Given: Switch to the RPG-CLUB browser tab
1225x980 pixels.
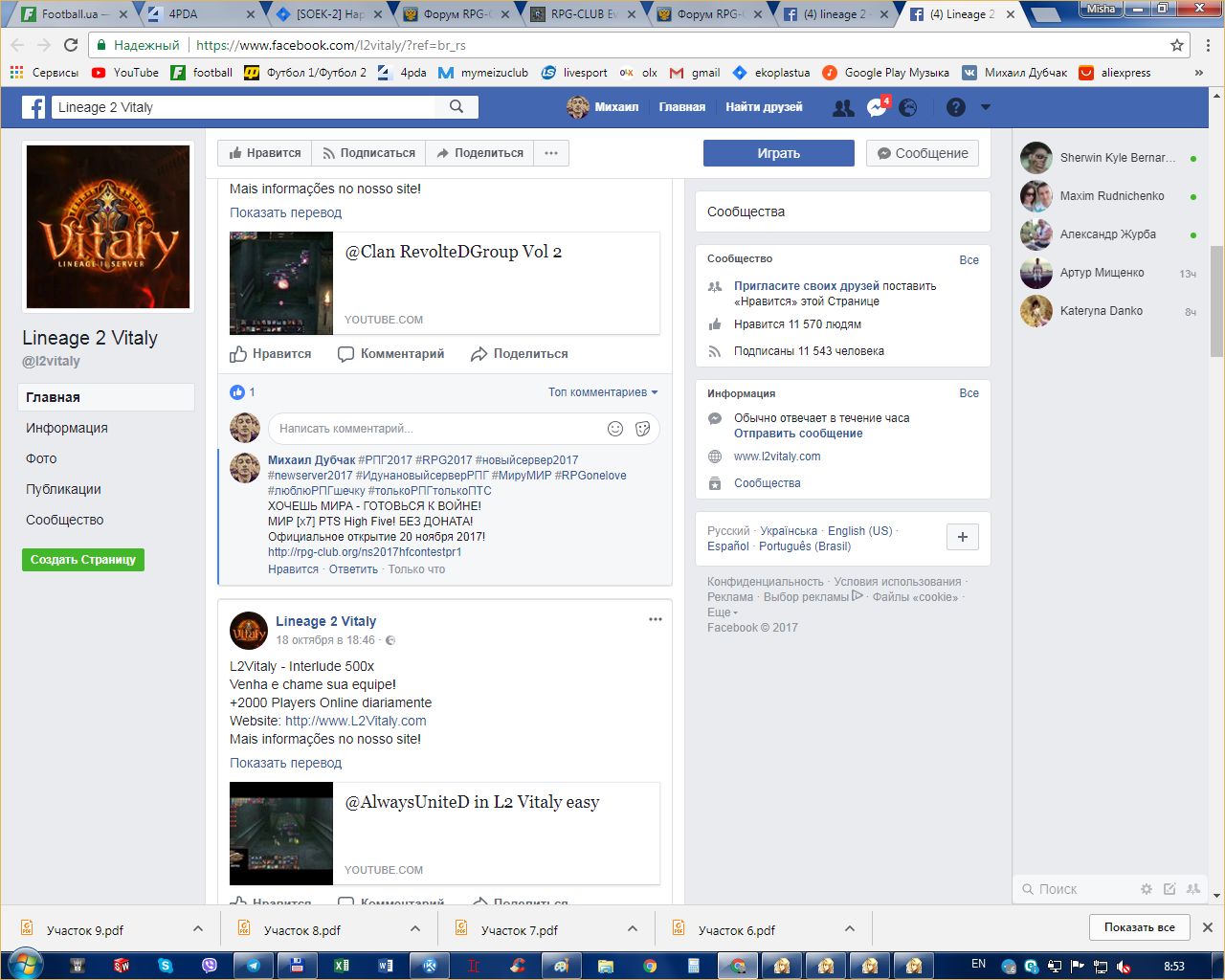Looking at the screenshot, I should [x=584, y=14].
